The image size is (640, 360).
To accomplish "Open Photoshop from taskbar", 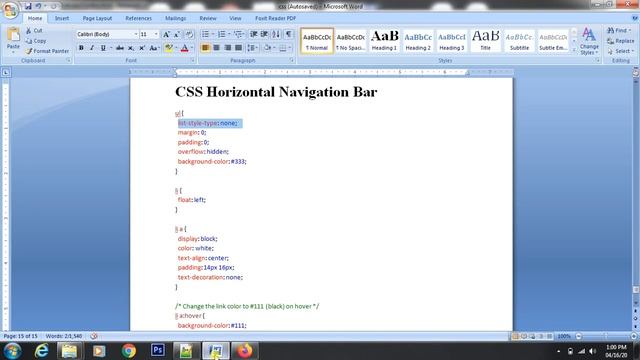I will (158, 350).
